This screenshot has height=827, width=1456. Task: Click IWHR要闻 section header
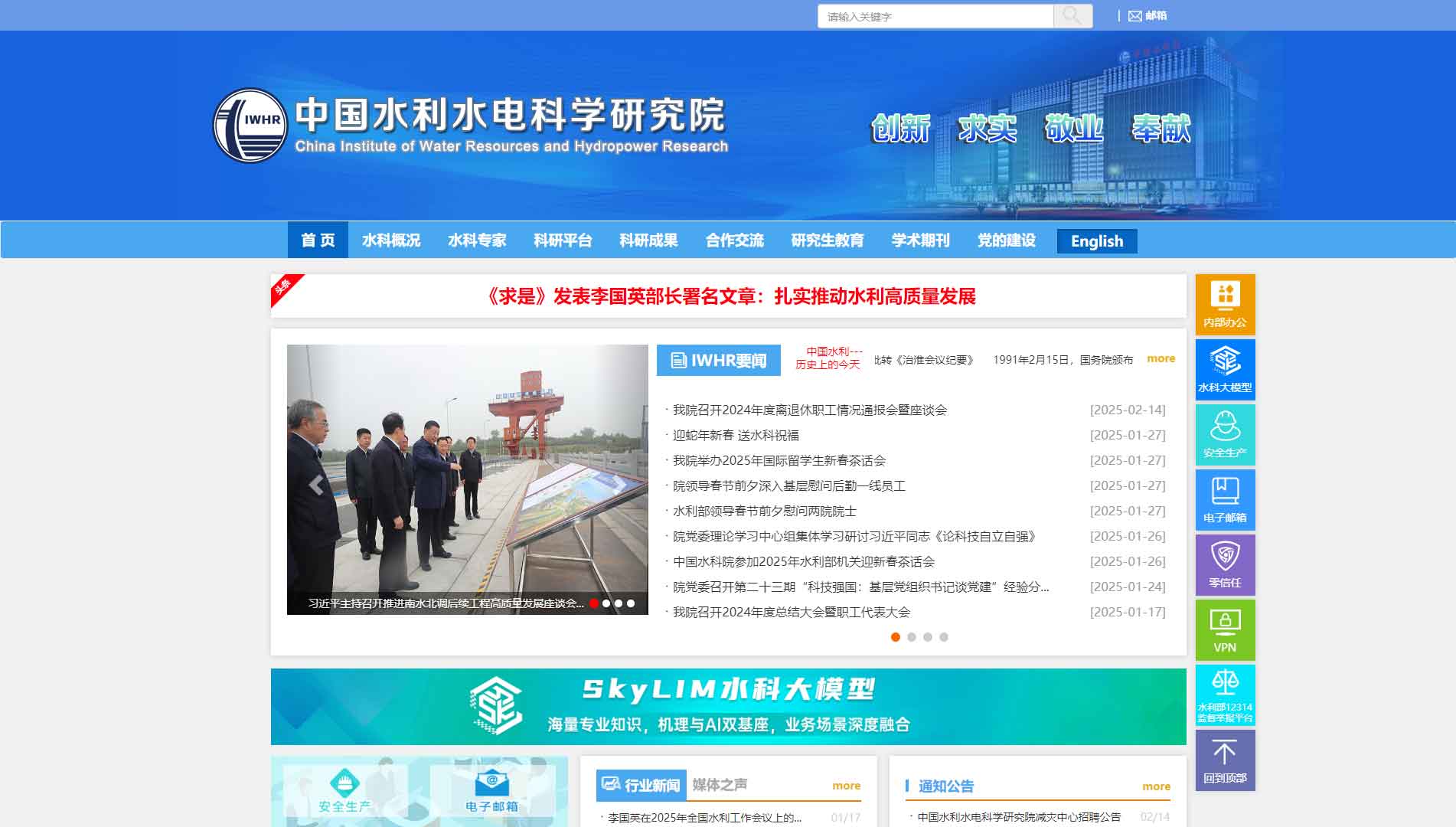tap(719, 360)
